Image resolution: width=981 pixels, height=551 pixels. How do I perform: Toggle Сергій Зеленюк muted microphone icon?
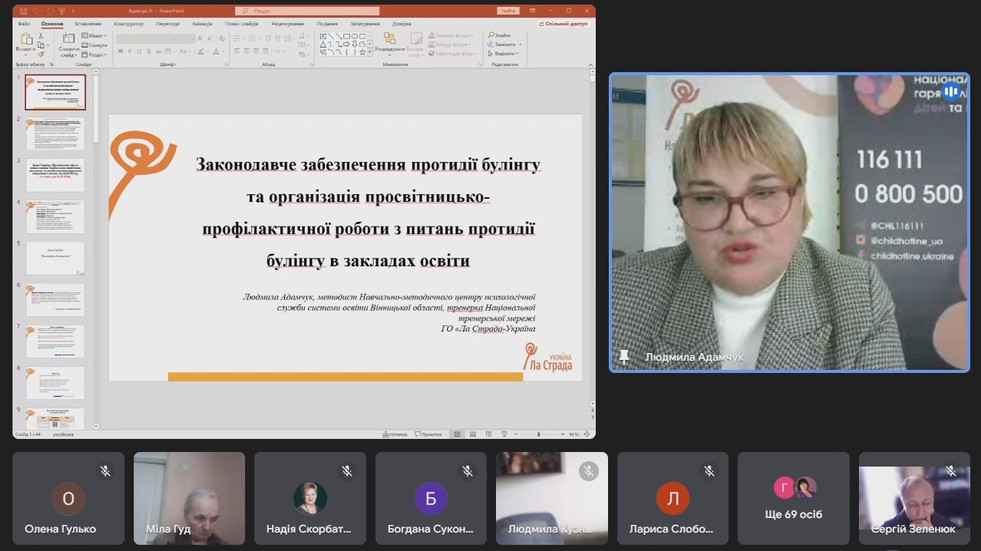coord(951,471)
